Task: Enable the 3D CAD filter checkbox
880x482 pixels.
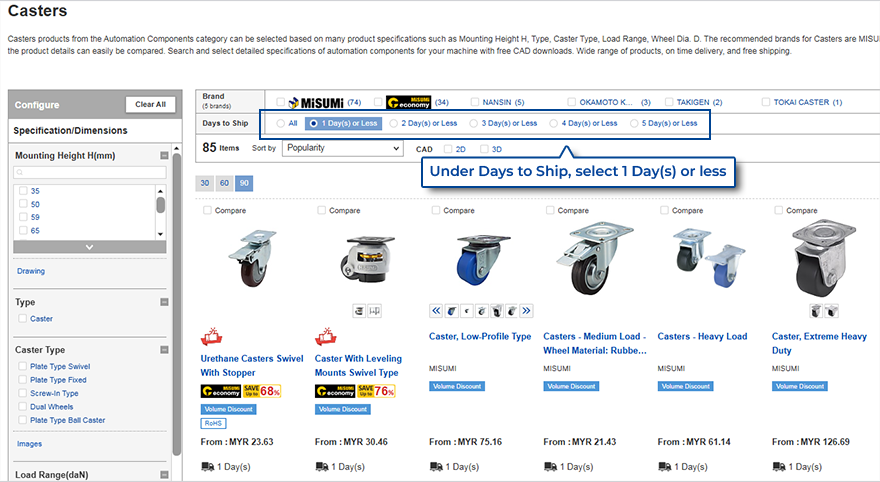Action: pos(484,149)
